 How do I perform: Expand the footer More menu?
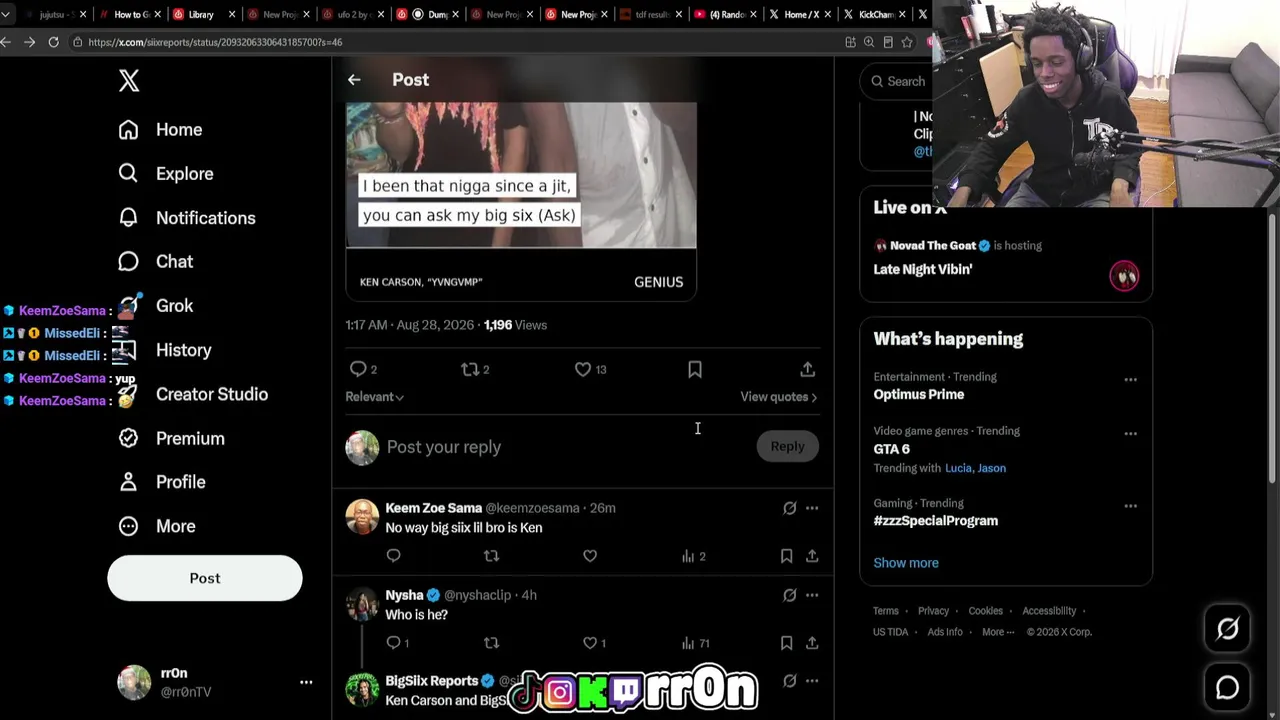point(998,632)
